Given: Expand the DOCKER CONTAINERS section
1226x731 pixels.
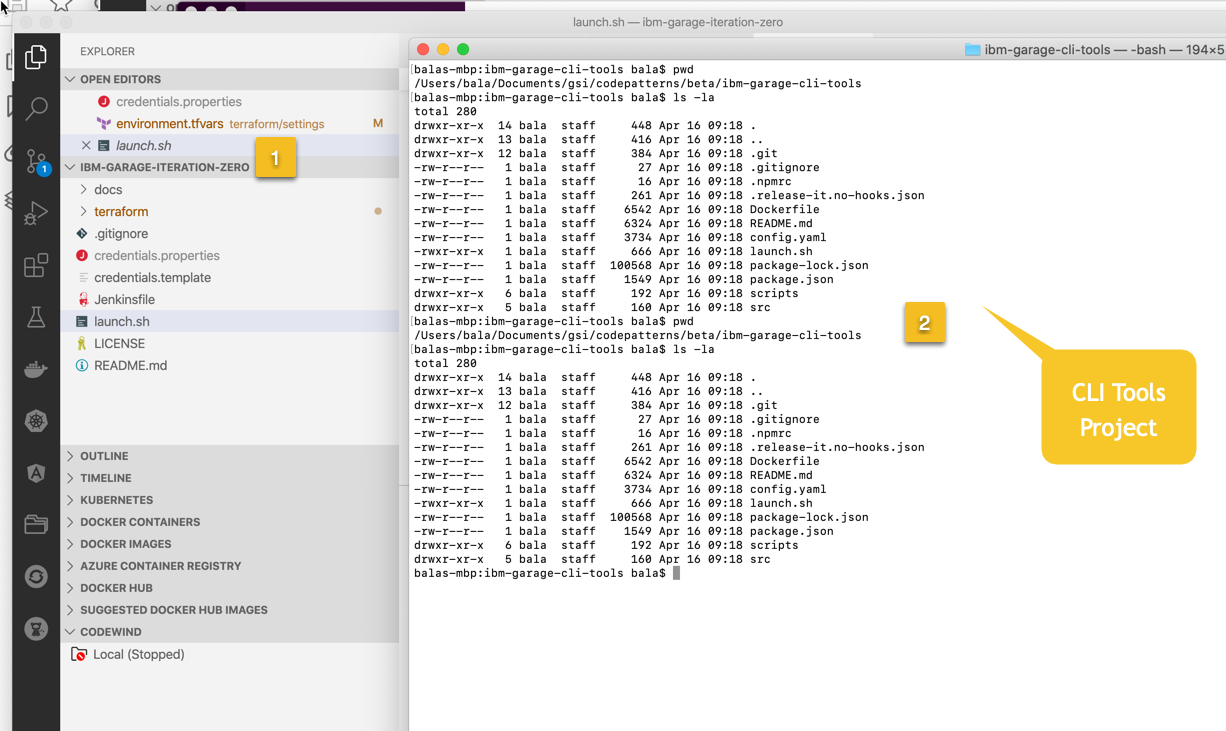Looking at the screenshot, I should coord(71,522).
